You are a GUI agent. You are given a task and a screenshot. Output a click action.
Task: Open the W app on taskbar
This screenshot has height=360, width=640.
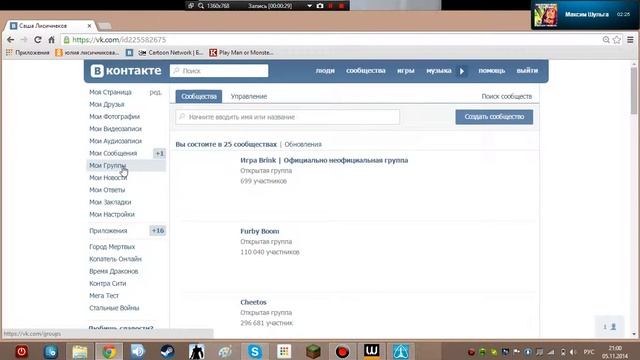tap(371, 351)
